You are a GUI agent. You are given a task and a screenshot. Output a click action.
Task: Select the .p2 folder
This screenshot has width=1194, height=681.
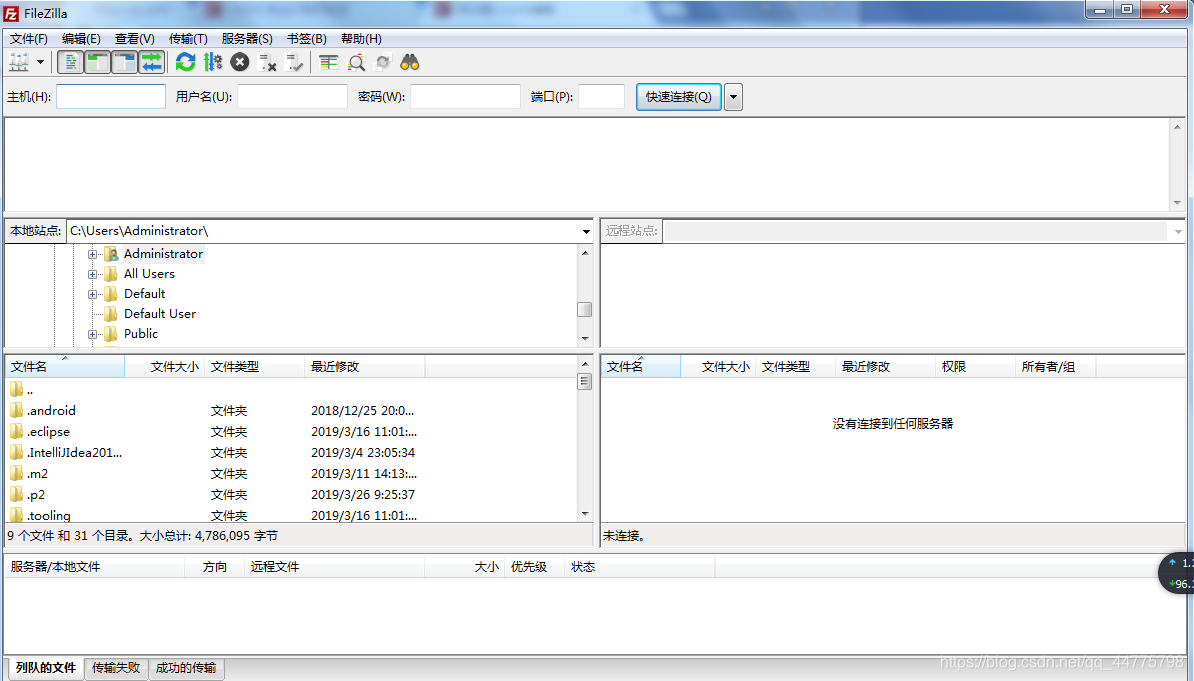(x=36, y=494)
